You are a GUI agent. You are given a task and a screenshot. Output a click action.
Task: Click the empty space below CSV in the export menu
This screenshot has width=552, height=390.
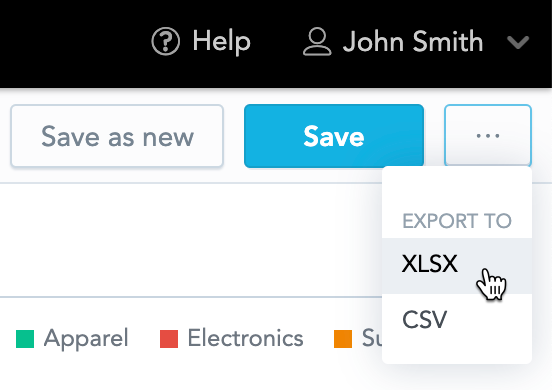point(457,354)
